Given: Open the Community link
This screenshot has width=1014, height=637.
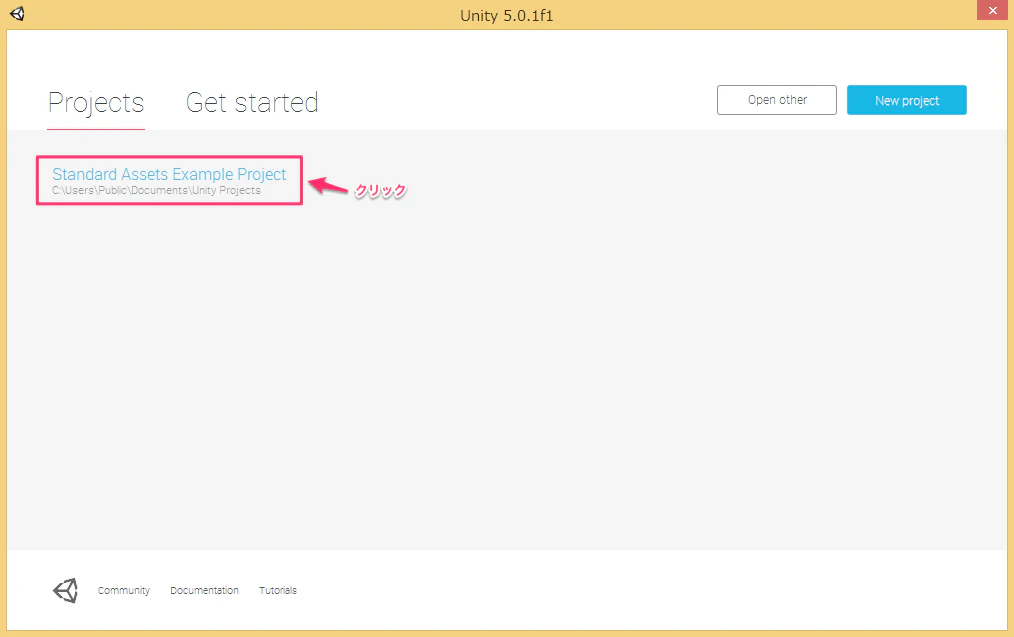Looking at the screenshot, I should pos(124,590).
